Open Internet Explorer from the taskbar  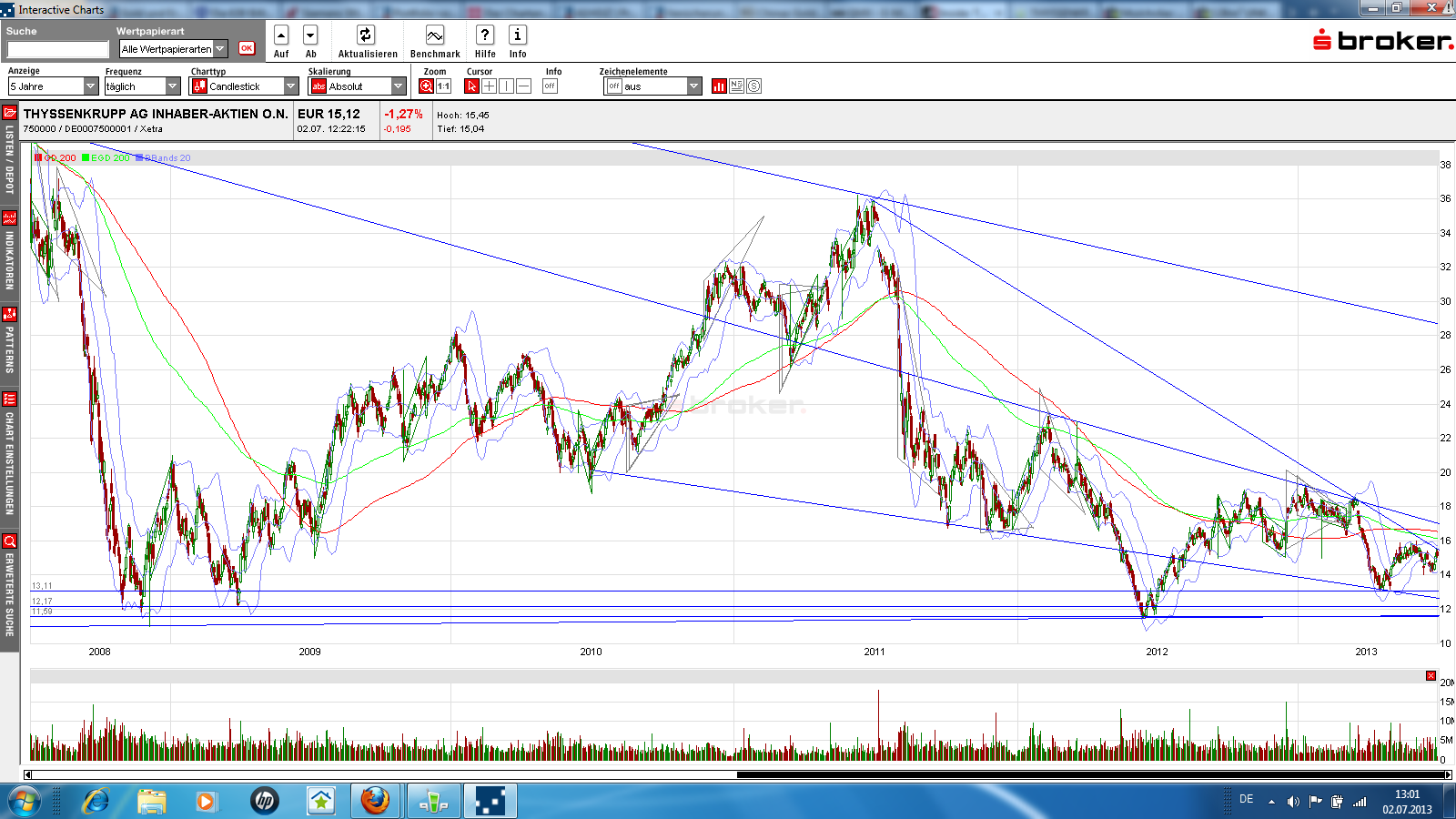(x=96, y=802)
